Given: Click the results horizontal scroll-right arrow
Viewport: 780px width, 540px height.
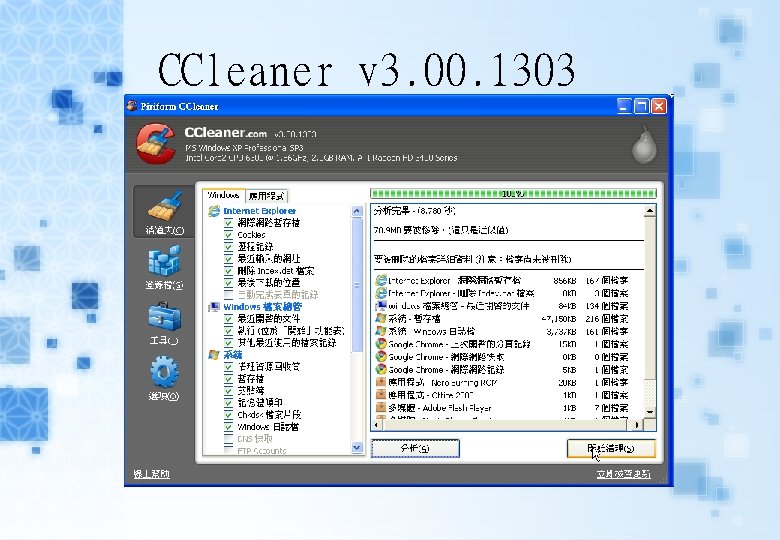Looking at the screenshot, I should (637, 425).
